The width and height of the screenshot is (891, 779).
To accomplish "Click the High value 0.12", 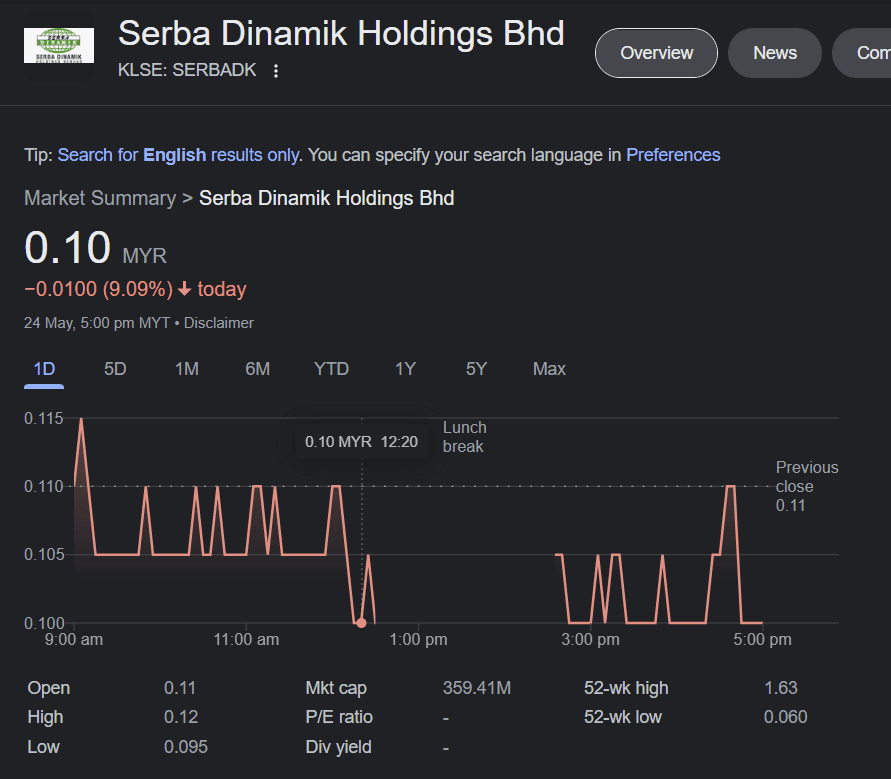I will coord(181,717).
